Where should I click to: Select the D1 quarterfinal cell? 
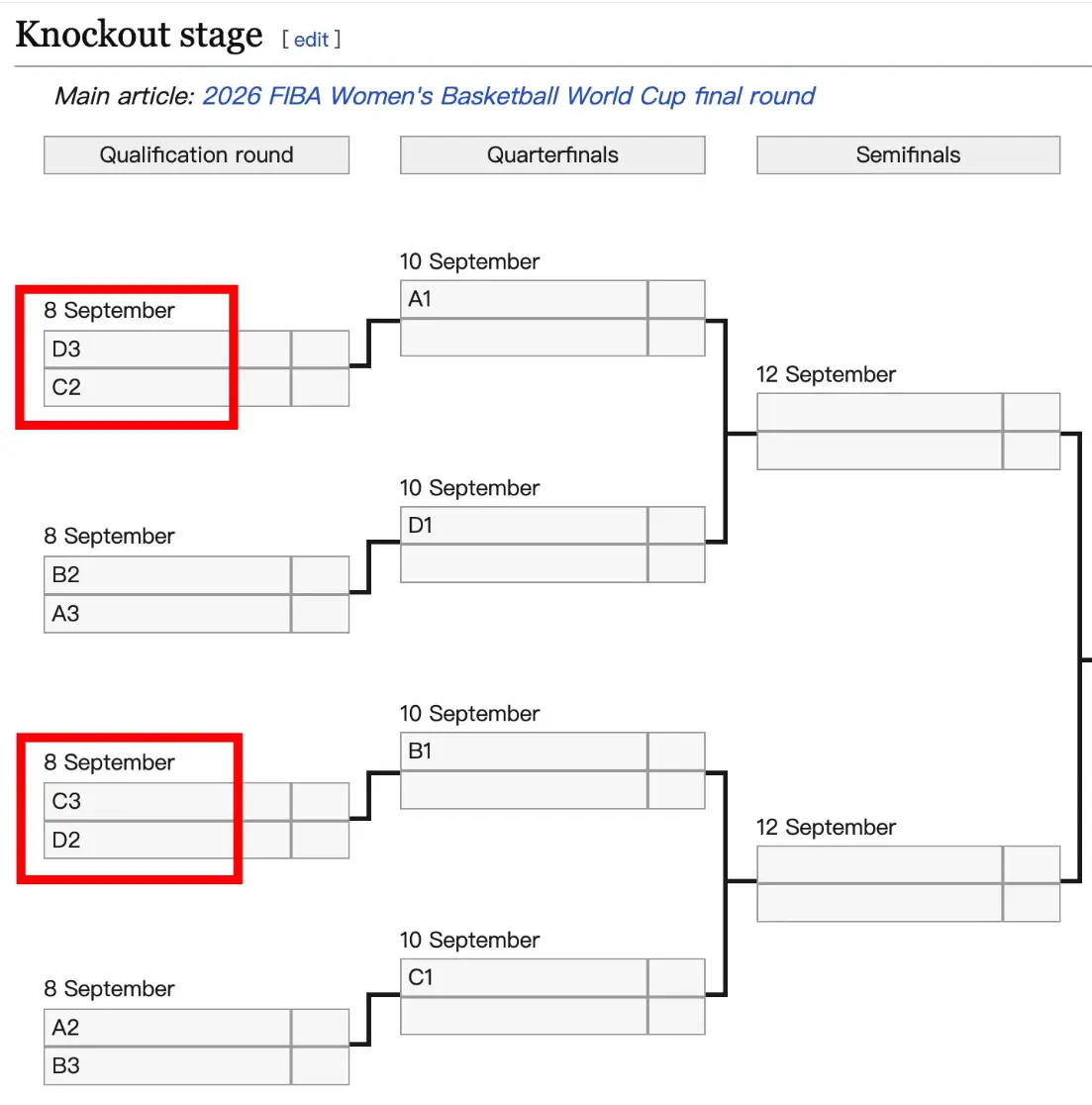coord(524,526)
